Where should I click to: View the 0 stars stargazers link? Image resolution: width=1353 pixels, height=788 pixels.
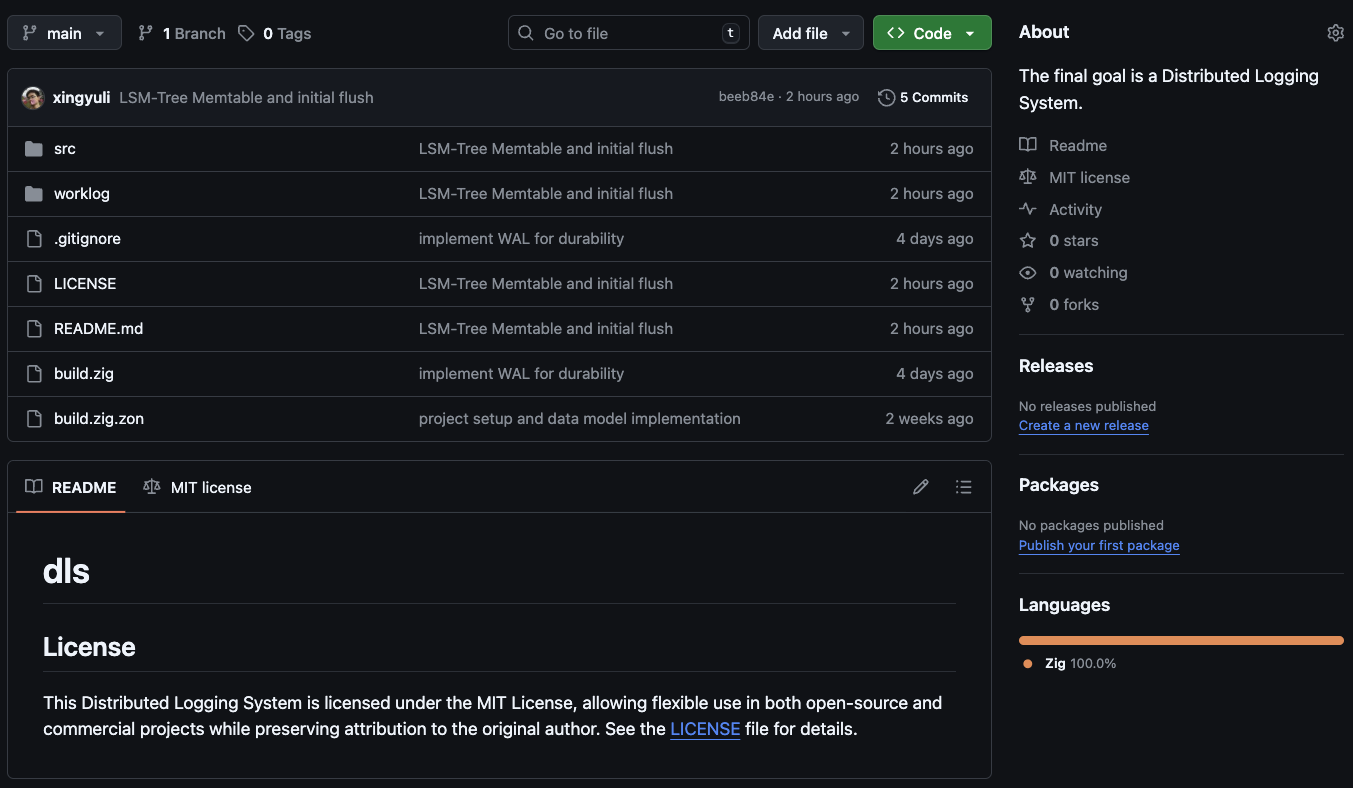1073,241
